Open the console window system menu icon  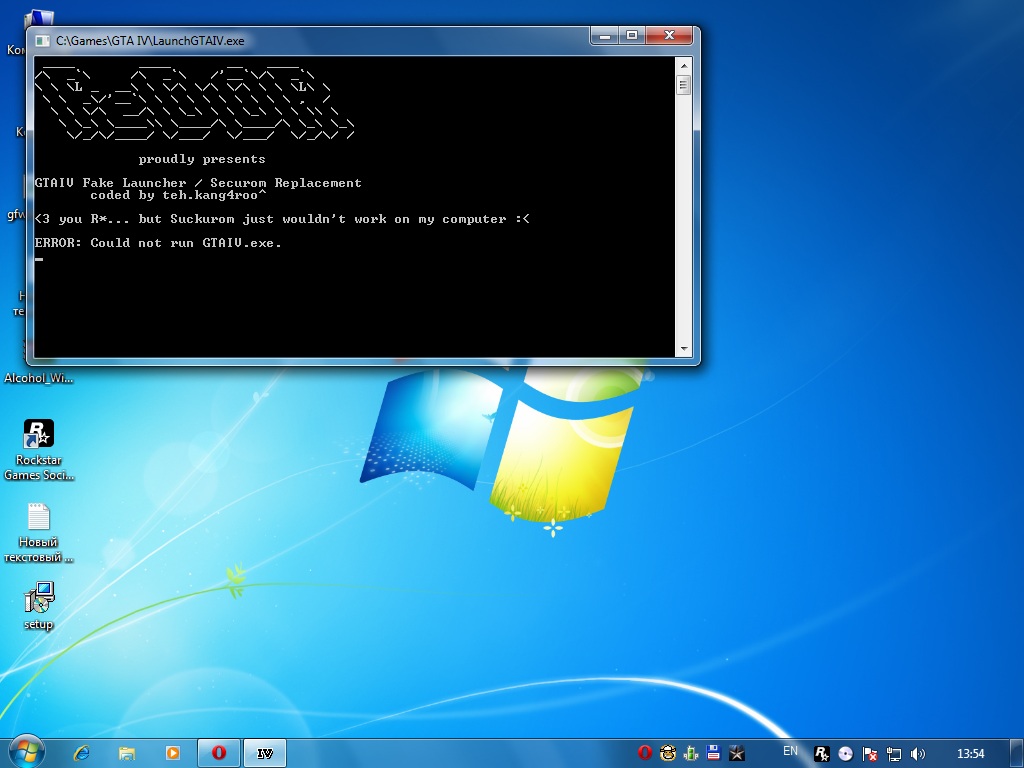click(x=42, y=41)
